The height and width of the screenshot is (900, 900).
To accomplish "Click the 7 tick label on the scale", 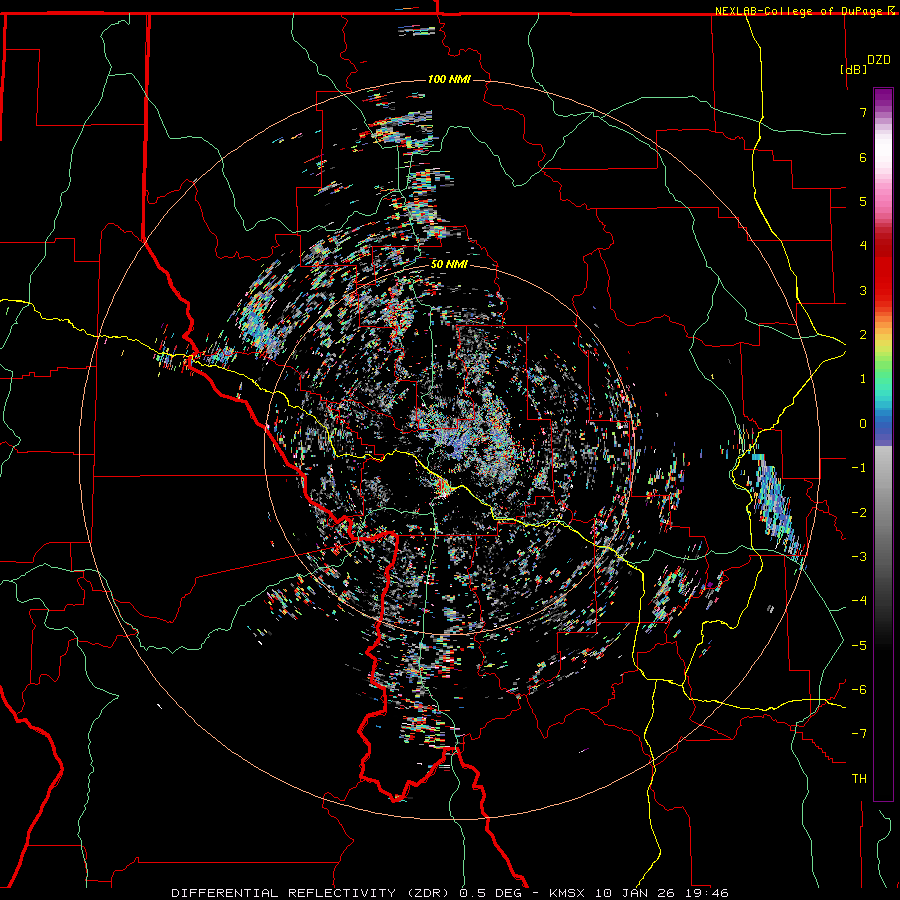I will tap(862, 113).
